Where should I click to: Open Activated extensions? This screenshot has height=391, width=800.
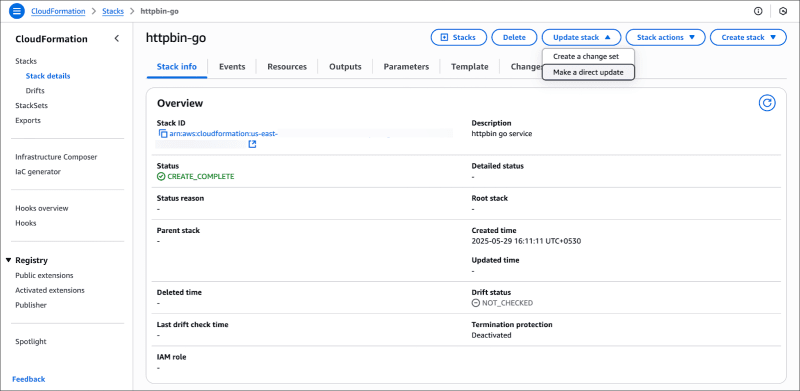coord(50,290)
